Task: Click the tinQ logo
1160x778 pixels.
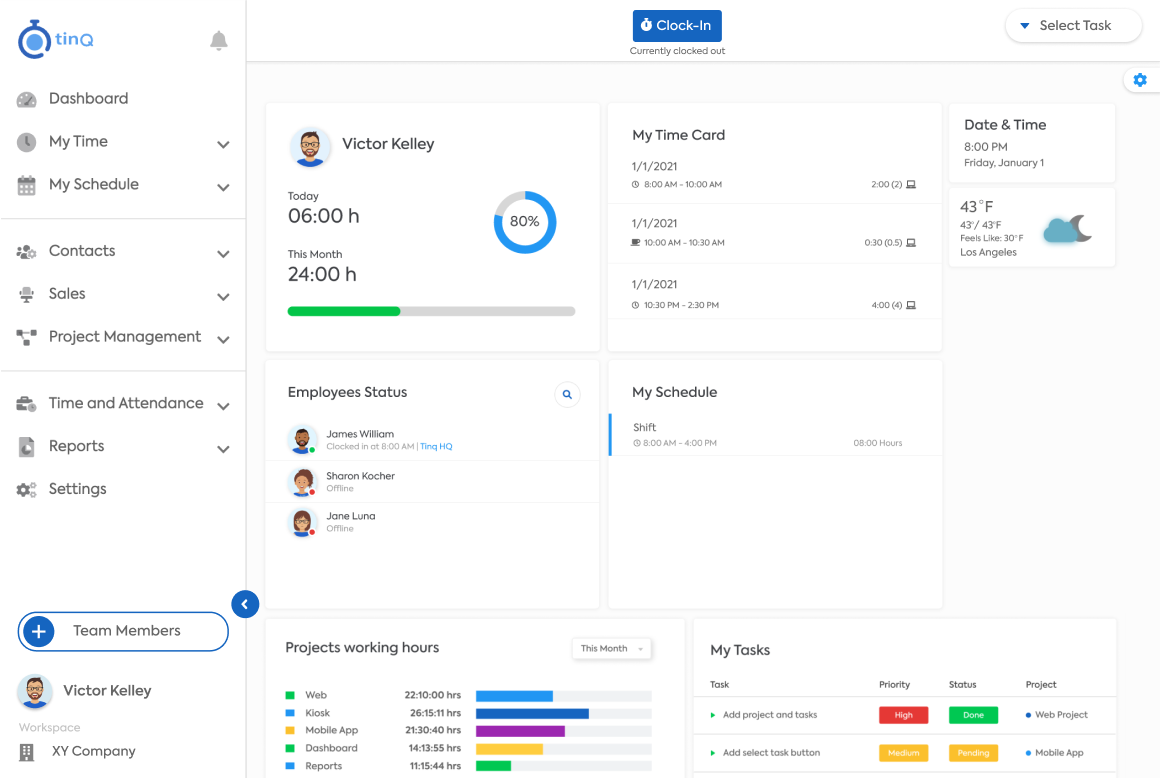Action: (x=56, y=39)
